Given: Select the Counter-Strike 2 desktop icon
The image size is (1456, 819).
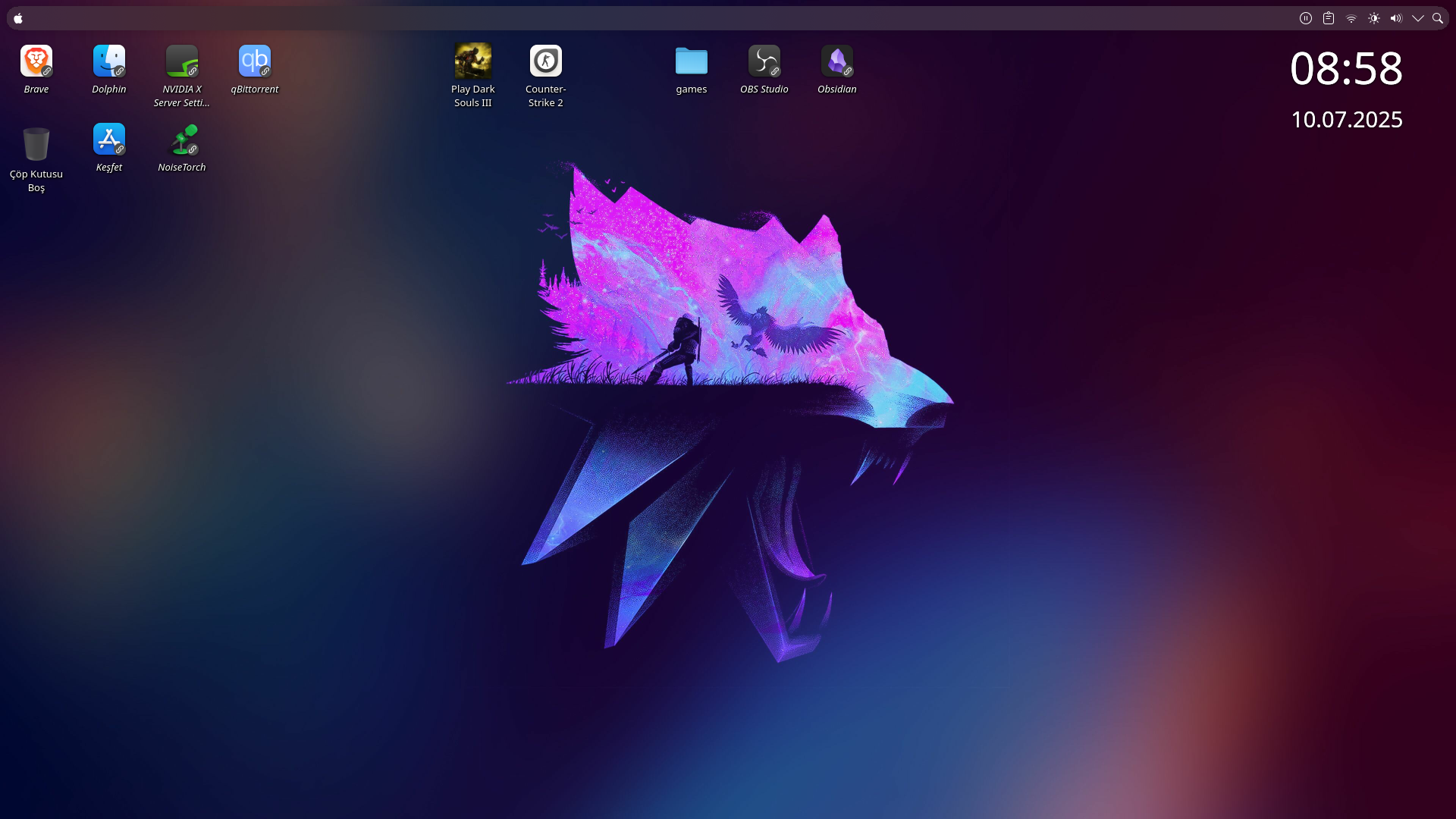Looking at the screenshot, I should point(546,61).
